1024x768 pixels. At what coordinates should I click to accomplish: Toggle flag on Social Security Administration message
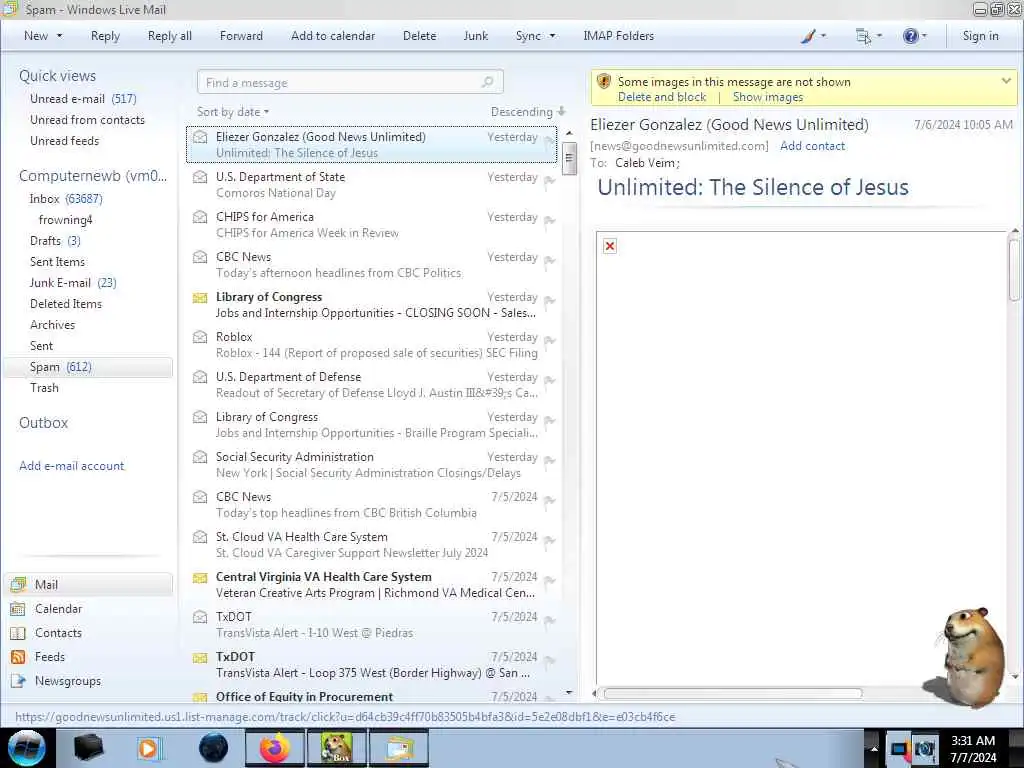click(549, 460)
